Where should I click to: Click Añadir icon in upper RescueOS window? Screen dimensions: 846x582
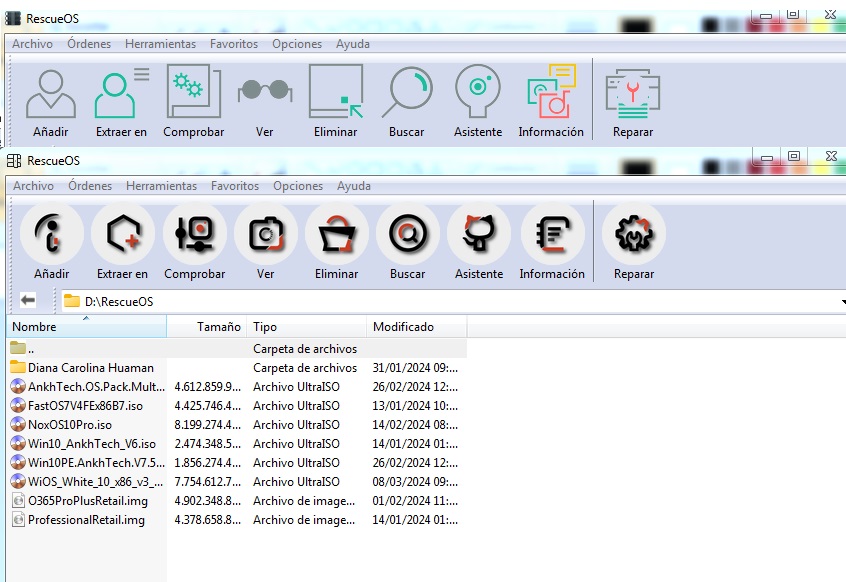51,94
